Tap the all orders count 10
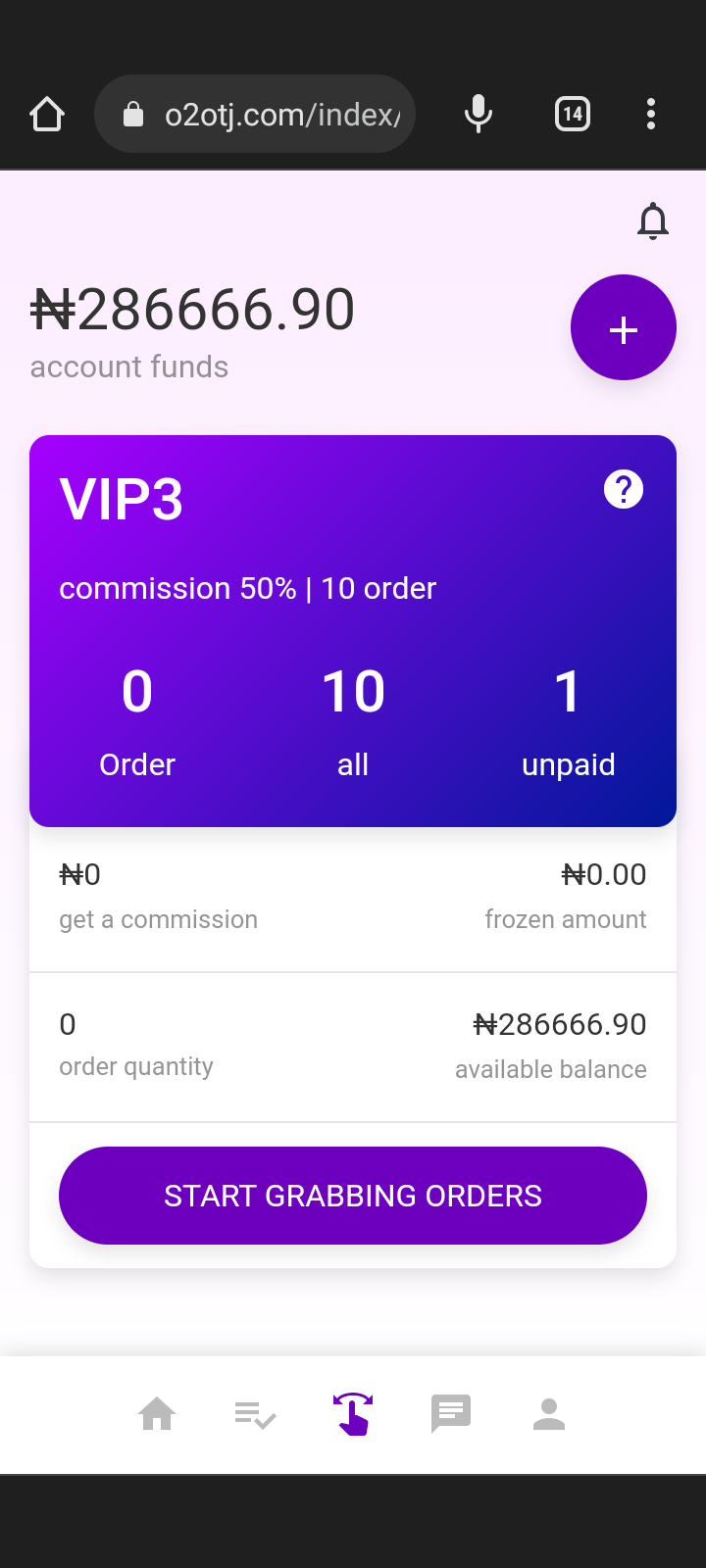The width and height of the screenshot is (706, 1568). point(353,692)
